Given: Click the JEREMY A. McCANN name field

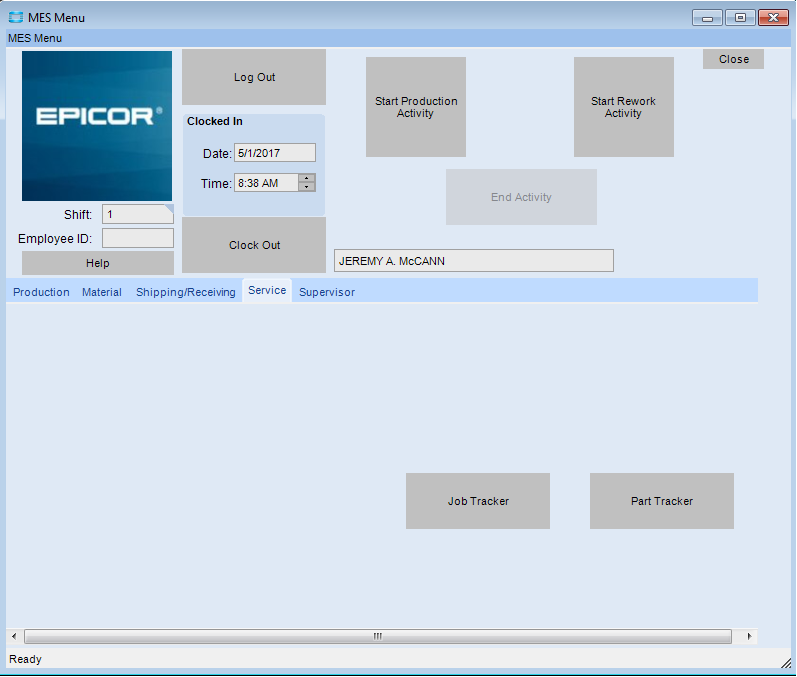Looking at the screenshot, I should click(x=474, y=260).
